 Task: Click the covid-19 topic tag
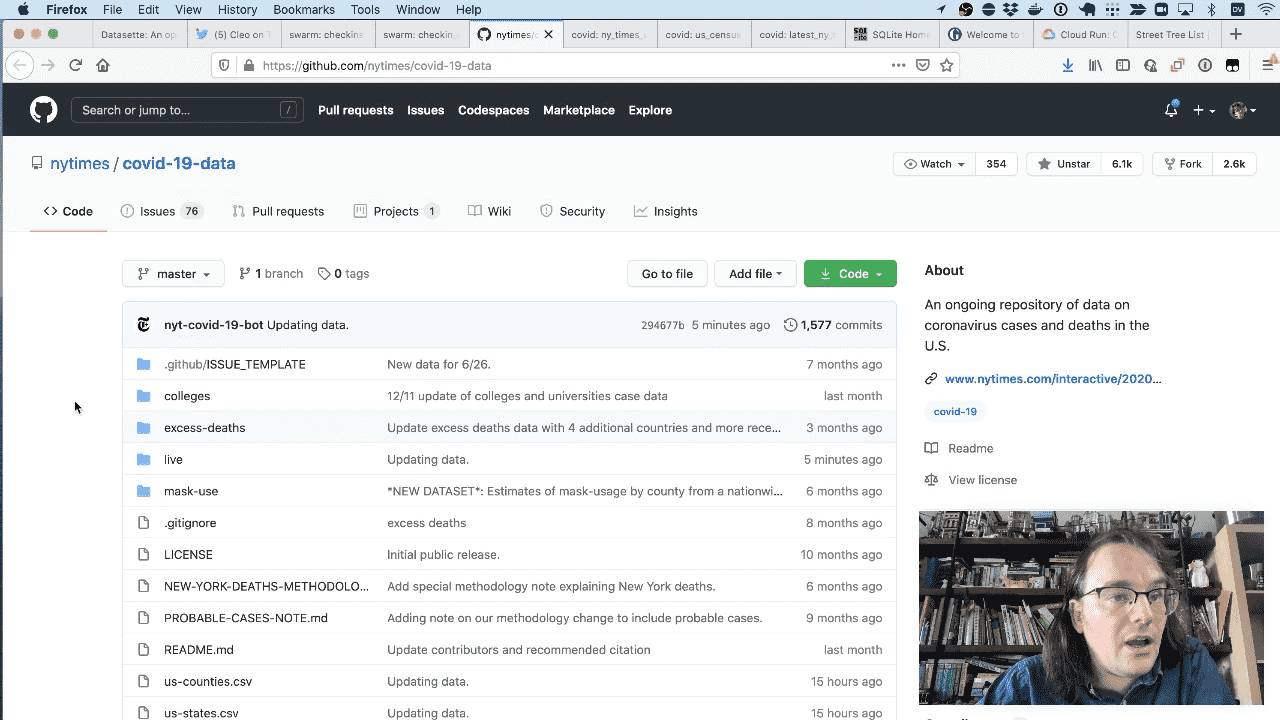coord(955,411)
